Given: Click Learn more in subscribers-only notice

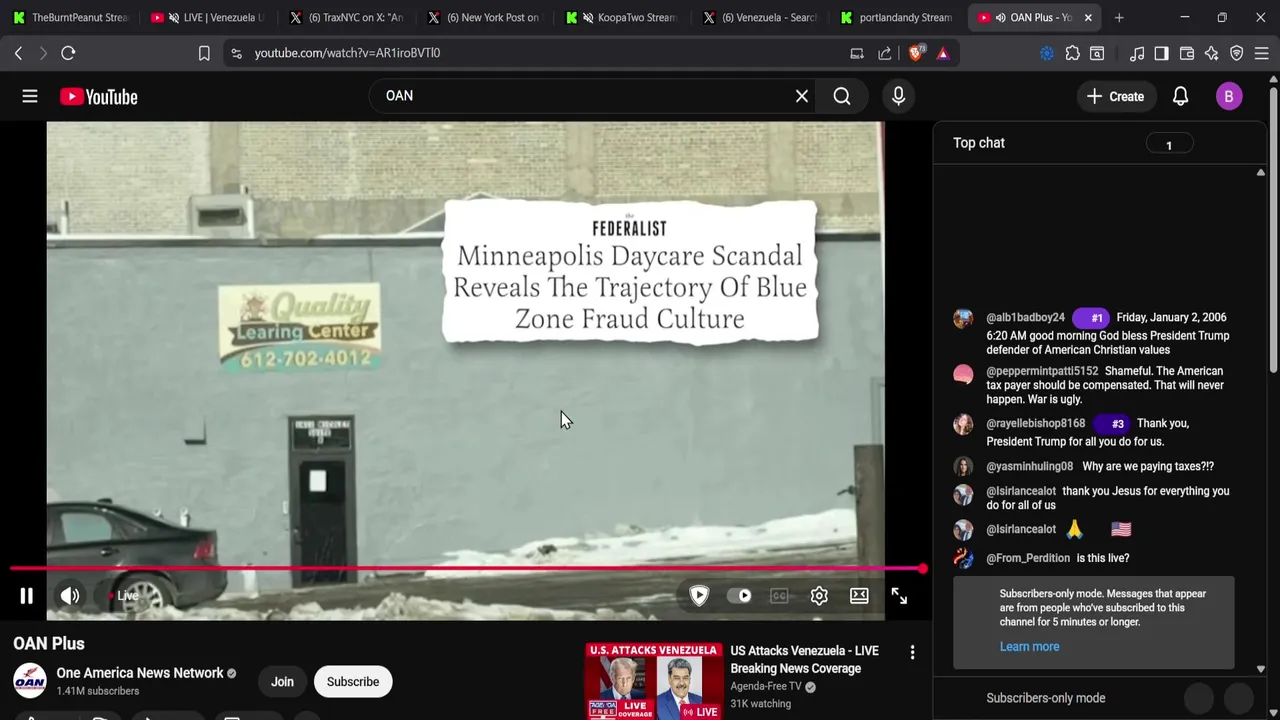Looking at the screenshot, I should coord(1029,647).
